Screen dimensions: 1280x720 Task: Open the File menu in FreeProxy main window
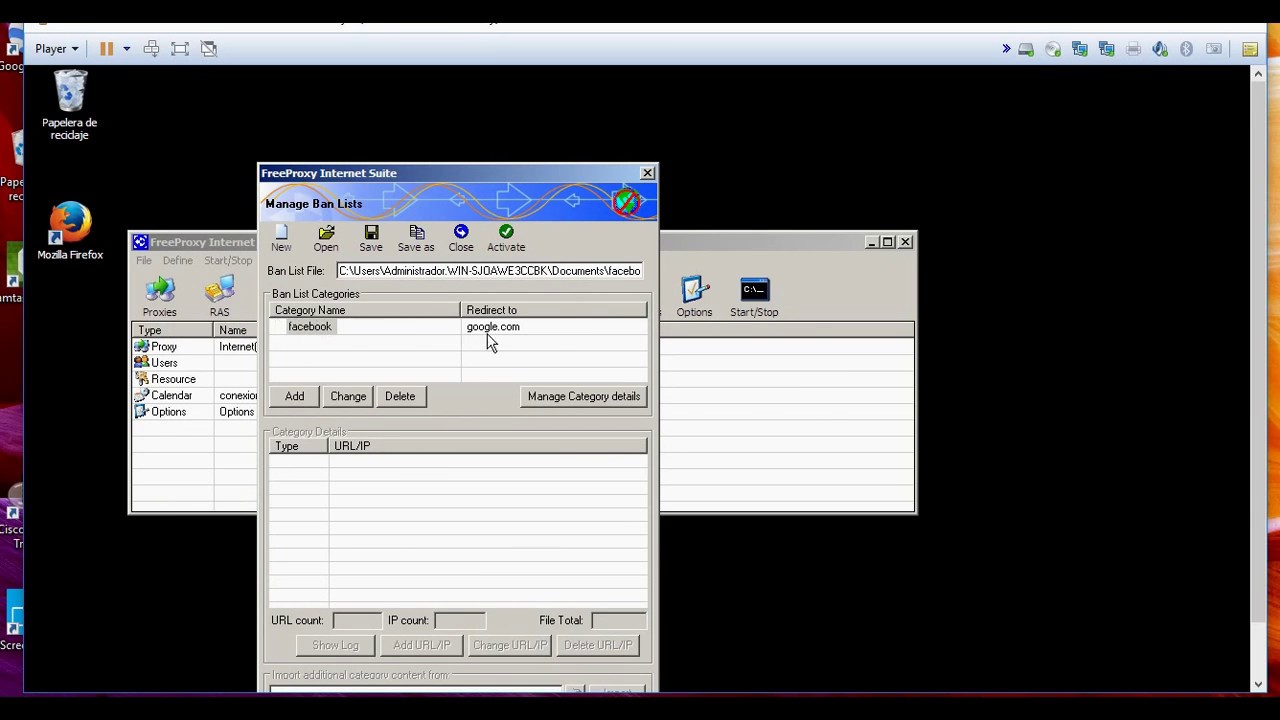[x=144, y=261]
